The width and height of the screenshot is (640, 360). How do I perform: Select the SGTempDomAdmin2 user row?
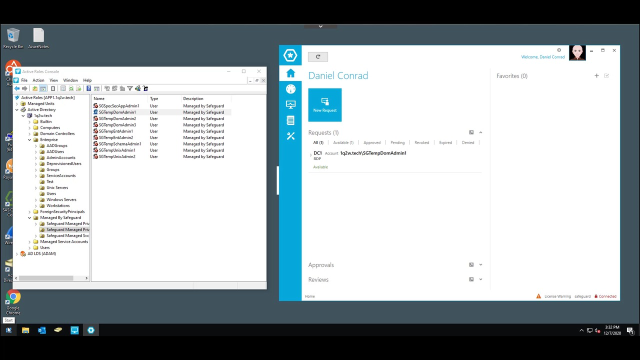(162, 118)
